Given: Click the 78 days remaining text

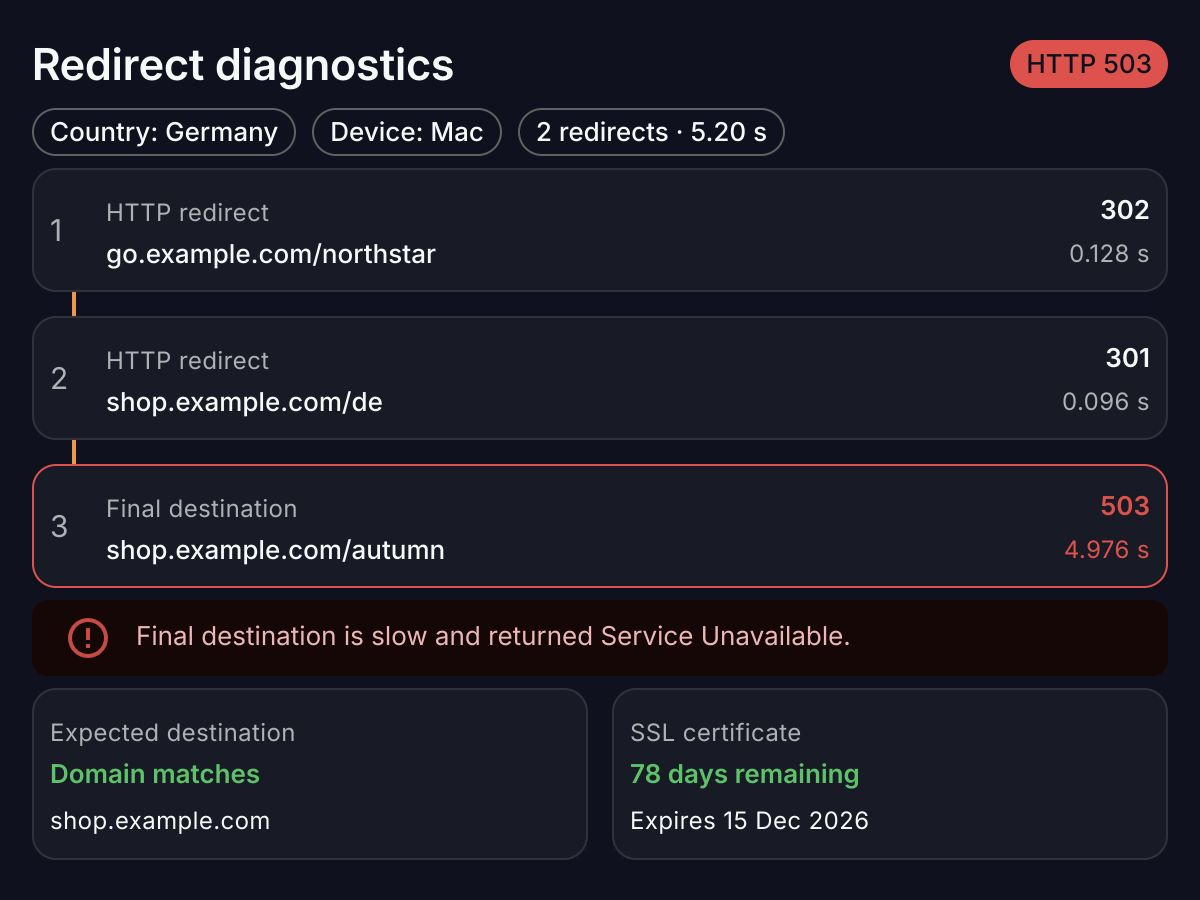Looking at the screenshot, I should pos(745,774).
